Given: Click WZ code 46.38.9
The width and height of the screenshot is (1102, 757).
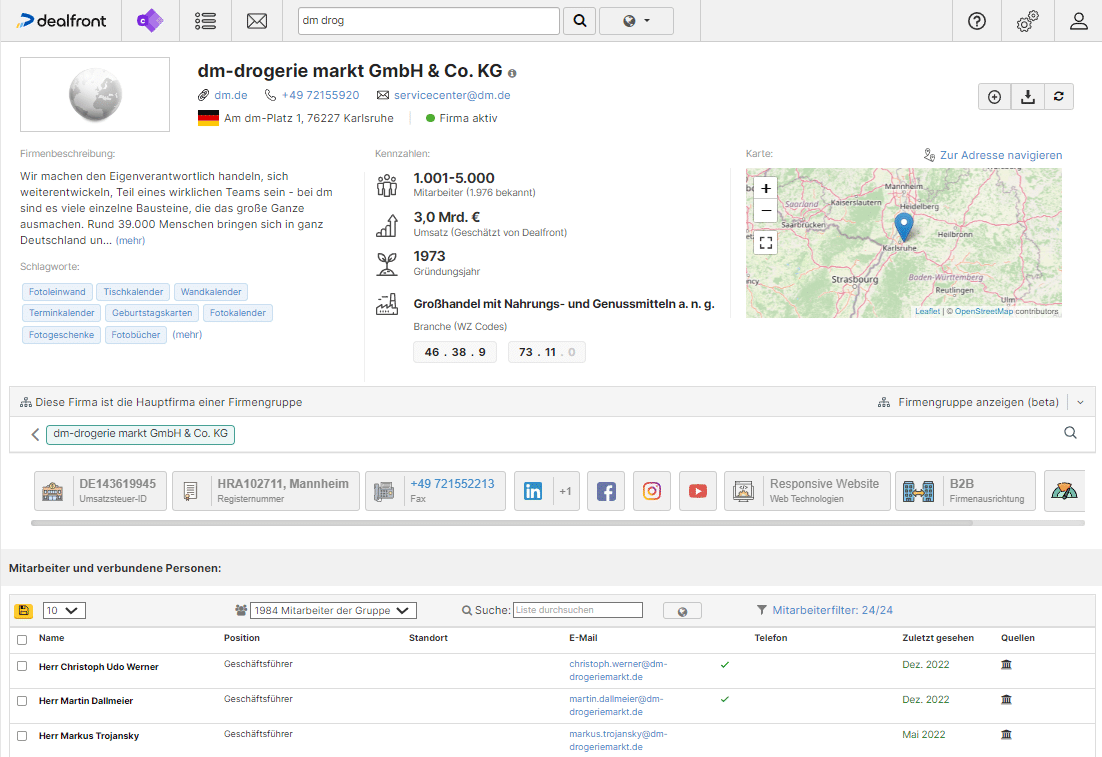Looking at the screenshot, I should [455, 352].
